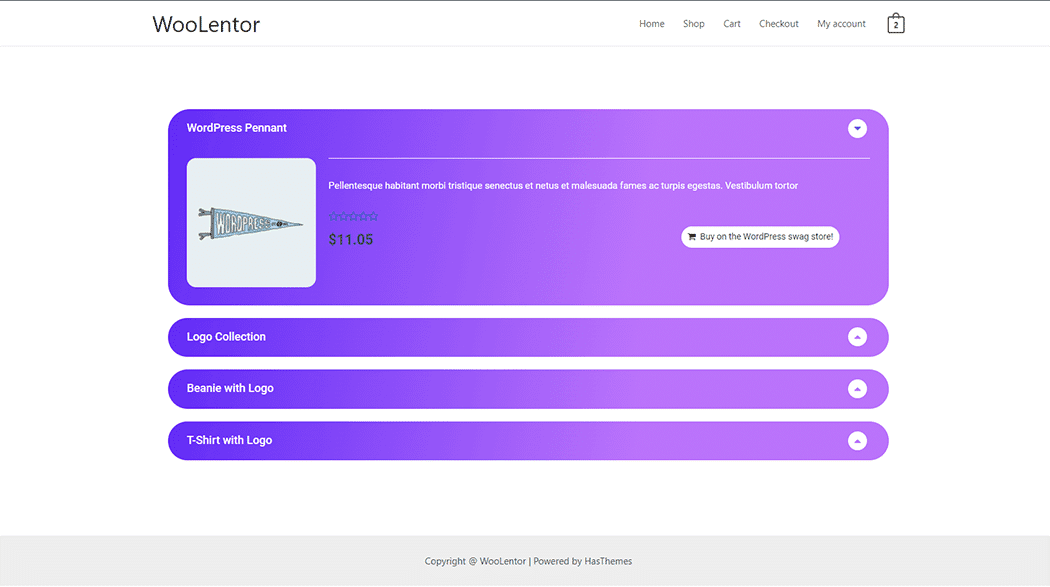
Task: Click the Buy on the WordPress swag store button
Action: [x=760, y=237]
